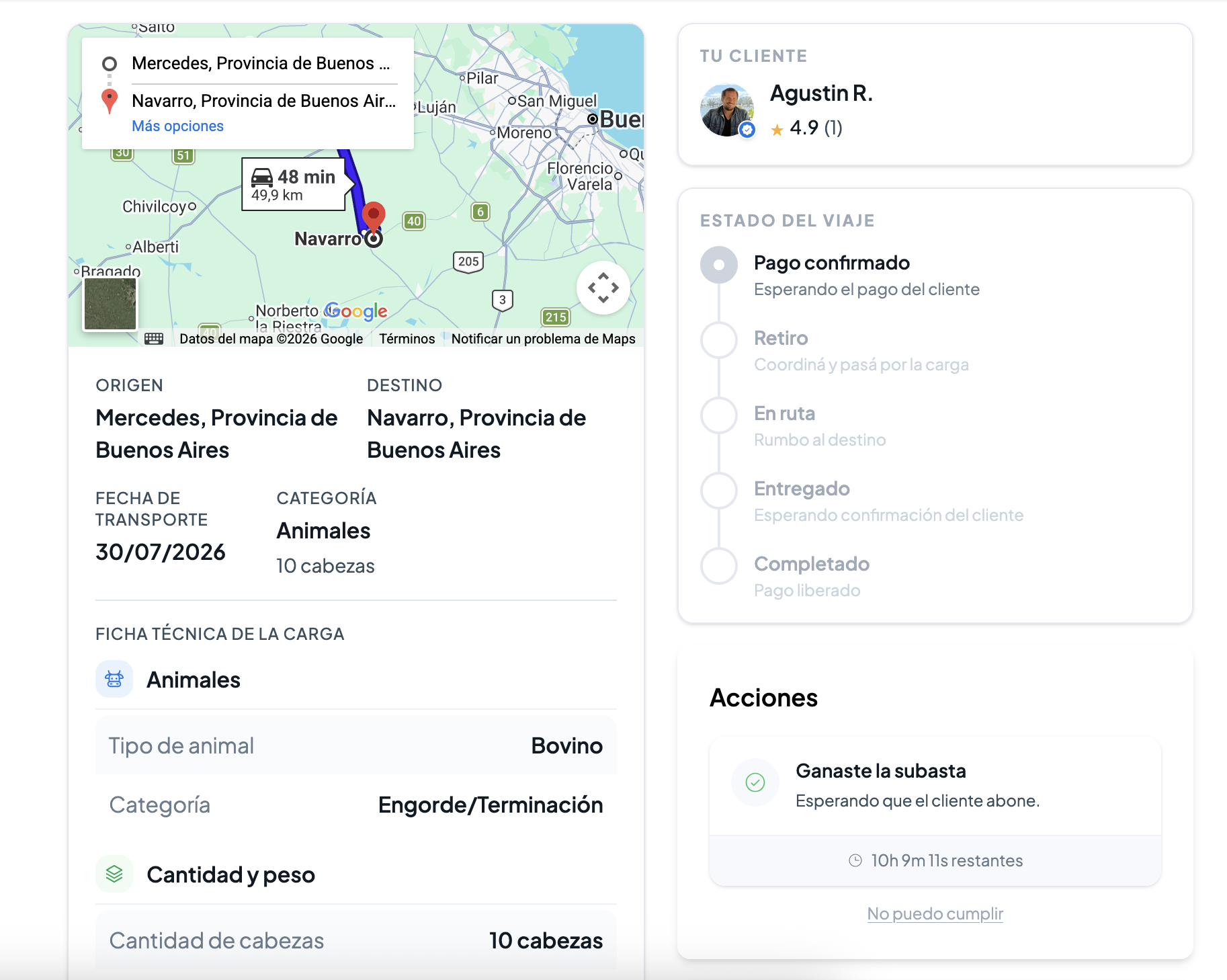Click the '48 min' route duration label

pos(306,177)
